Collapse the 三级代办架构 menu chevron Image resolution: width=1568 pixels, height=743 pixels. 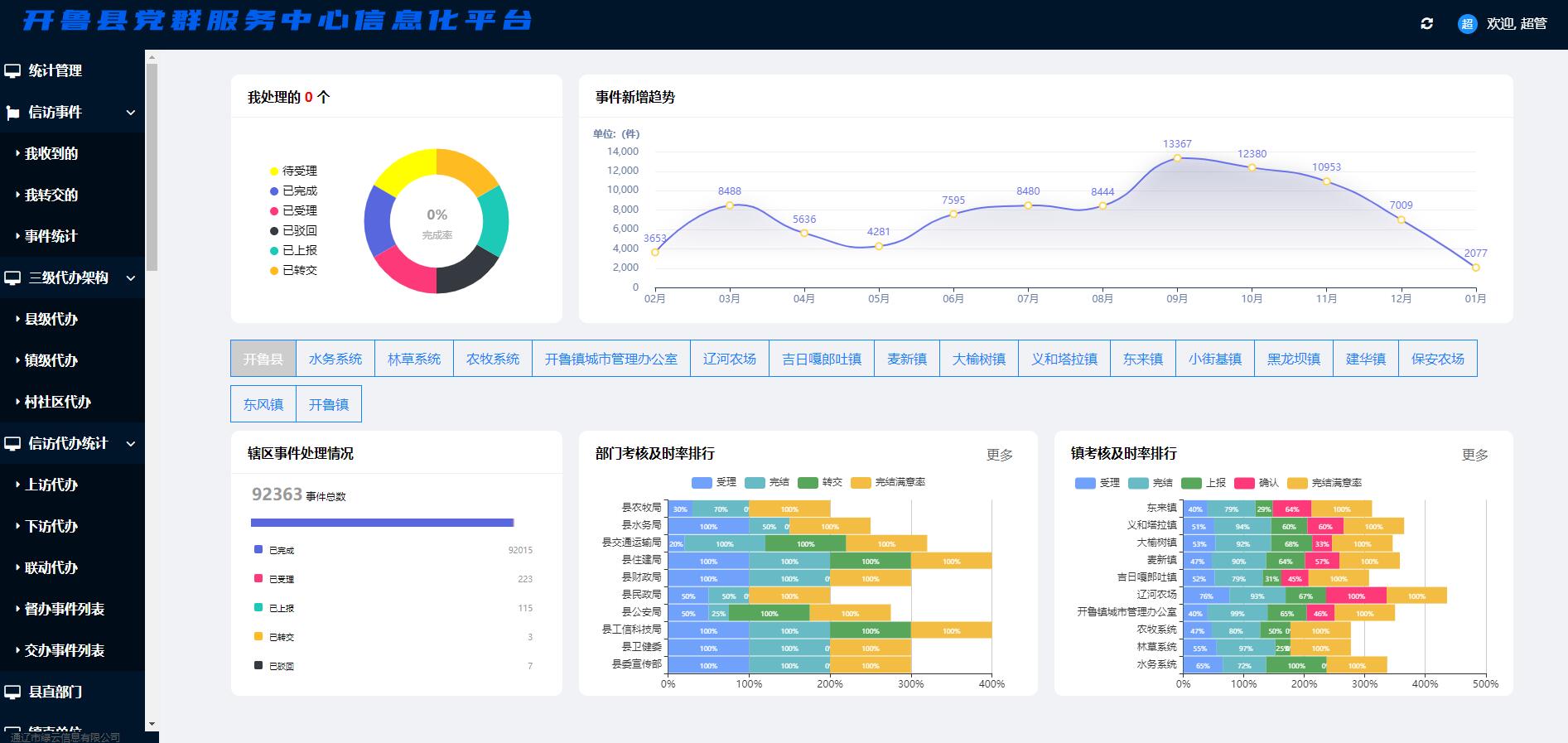pyautogui.click(x=130, y=278)
